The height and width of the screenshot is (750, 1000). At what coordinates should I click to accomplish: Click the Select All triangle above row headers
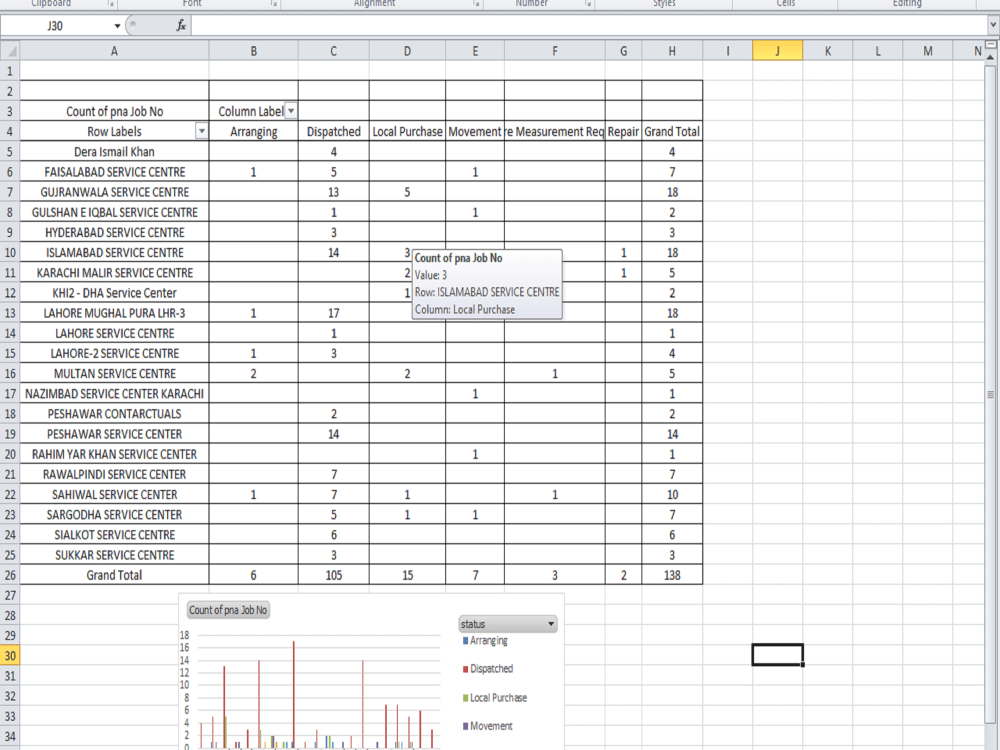11,49
